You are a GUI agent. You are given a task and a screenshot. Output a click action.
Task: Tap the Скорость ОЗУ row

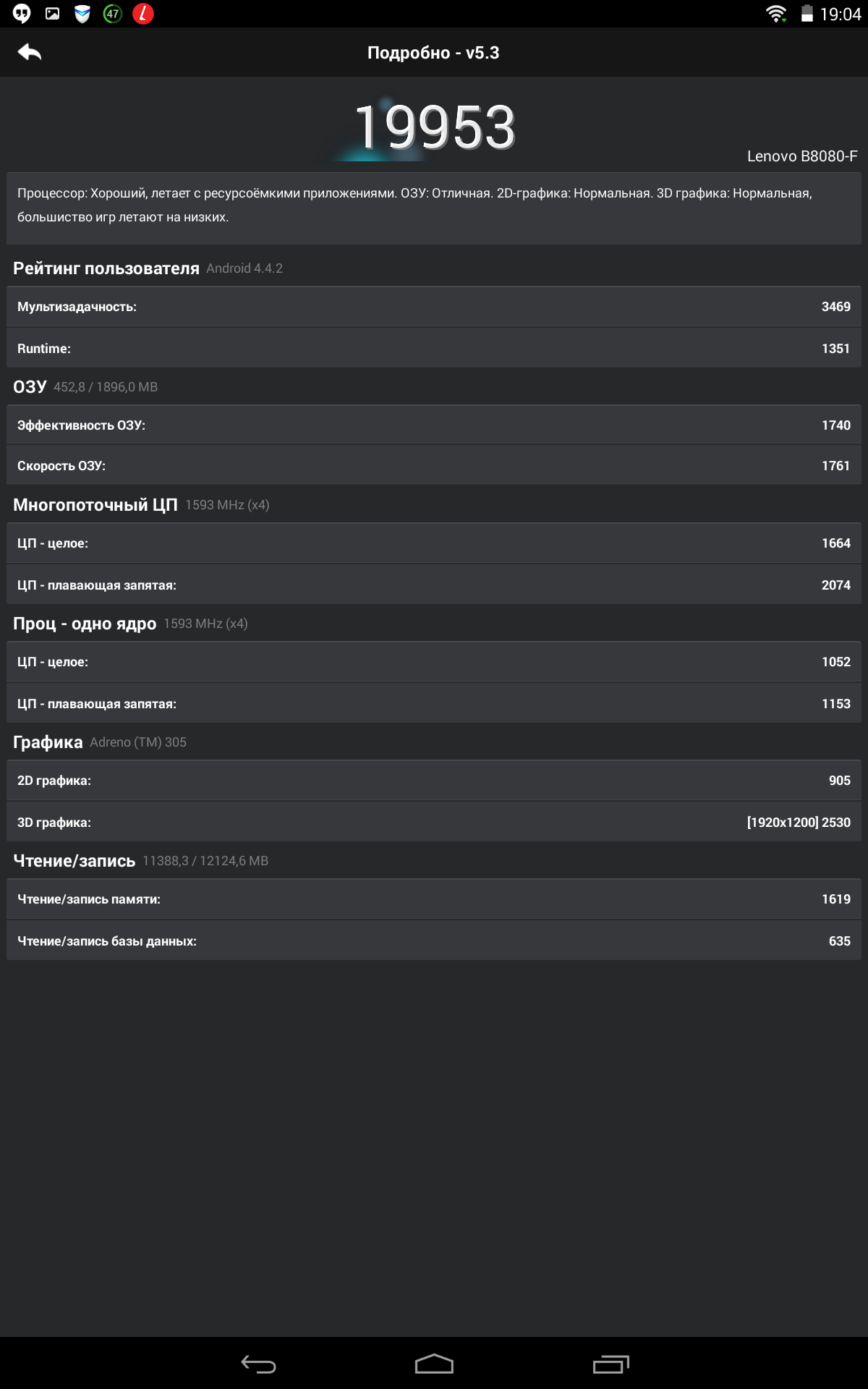pyautogui.click(x=434, y=465)
